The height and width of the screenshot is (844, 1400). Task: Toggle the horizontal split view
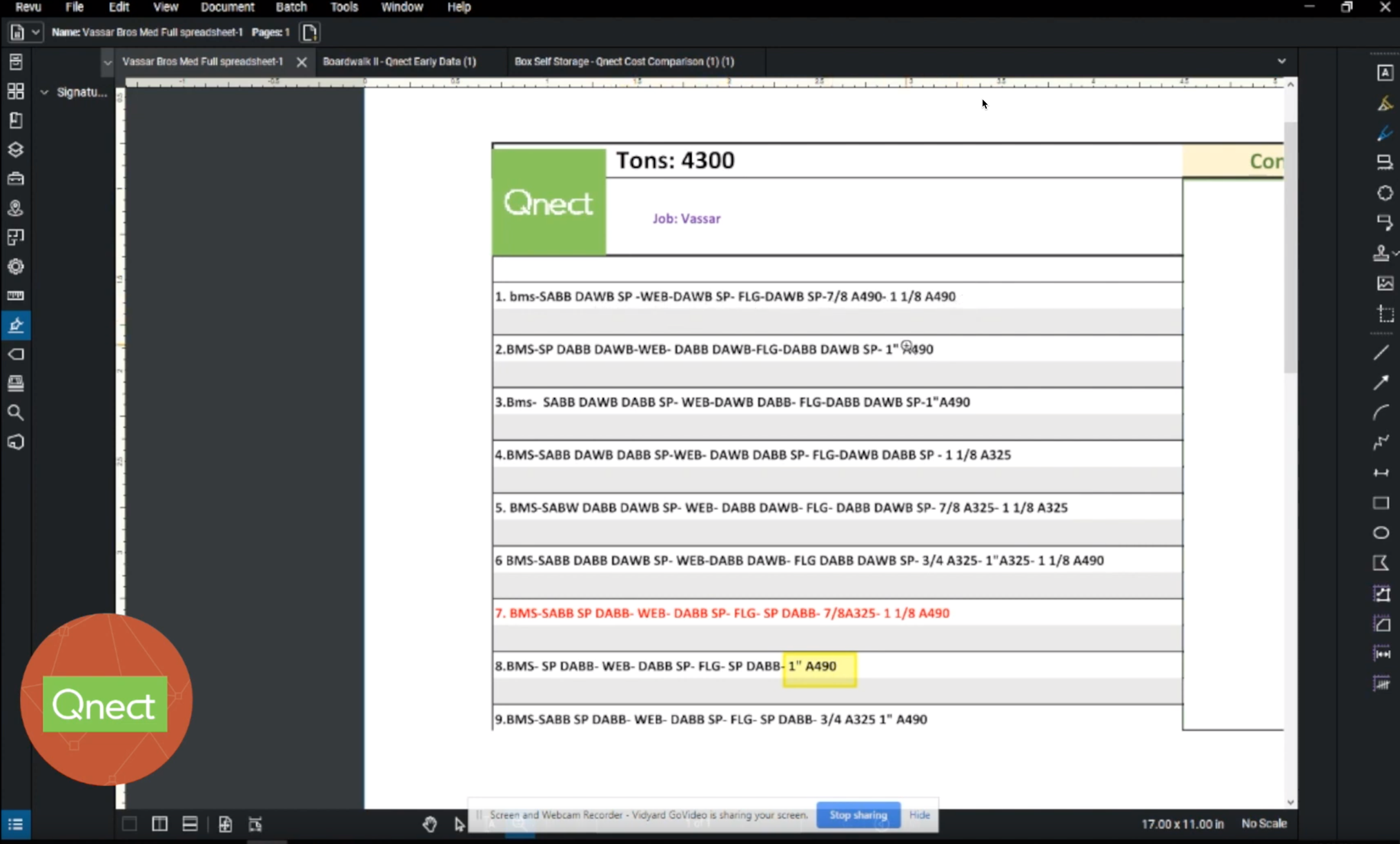[190, 823]
